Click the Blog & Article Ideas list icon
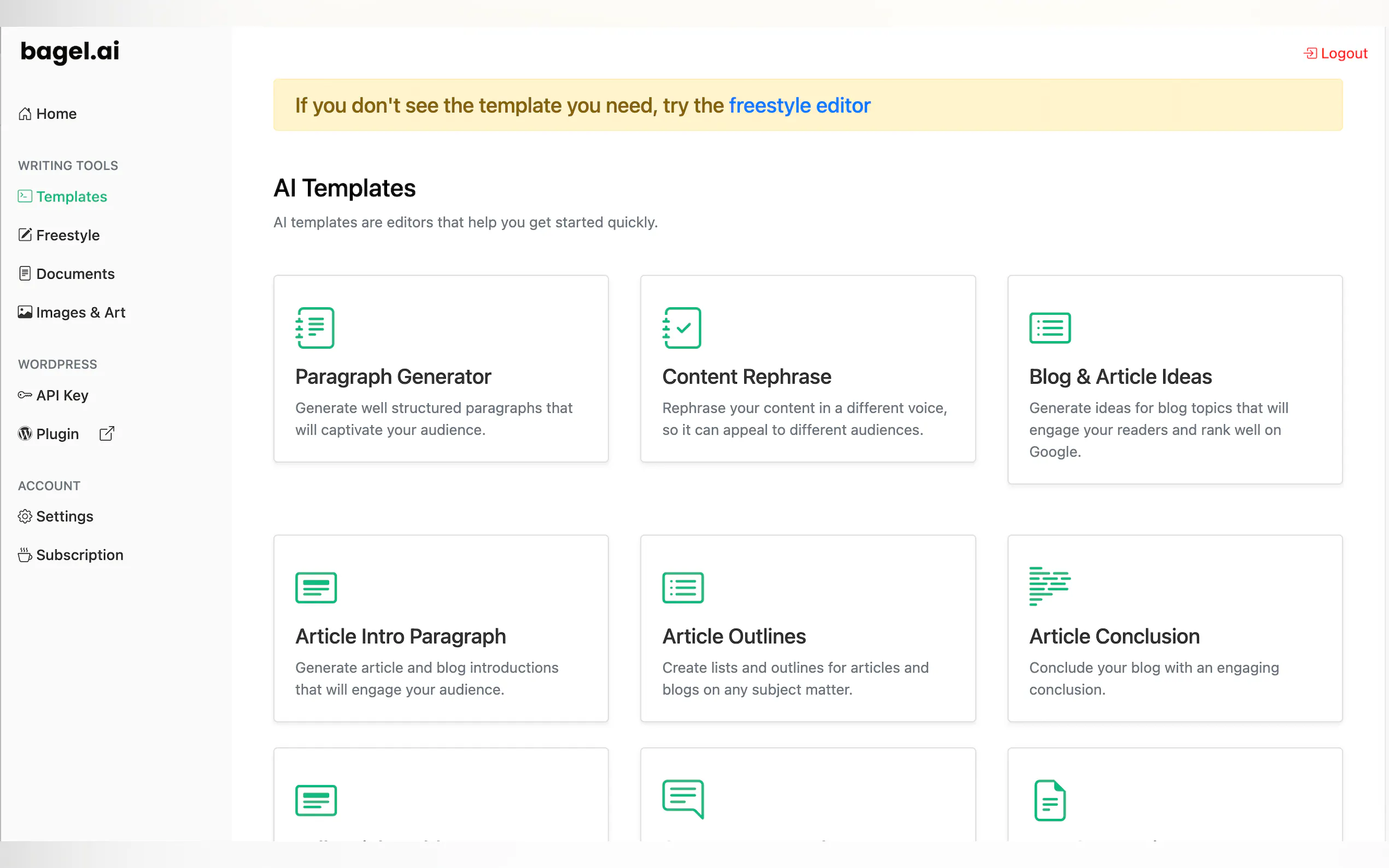Image resolution: width=1389 pixels, height=868 pixels. [1049, 328]
